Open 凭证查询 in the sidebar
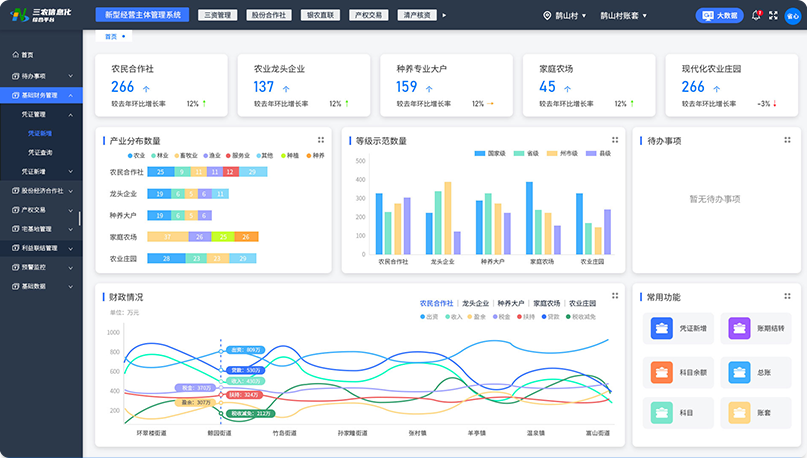 pos(40,152)
